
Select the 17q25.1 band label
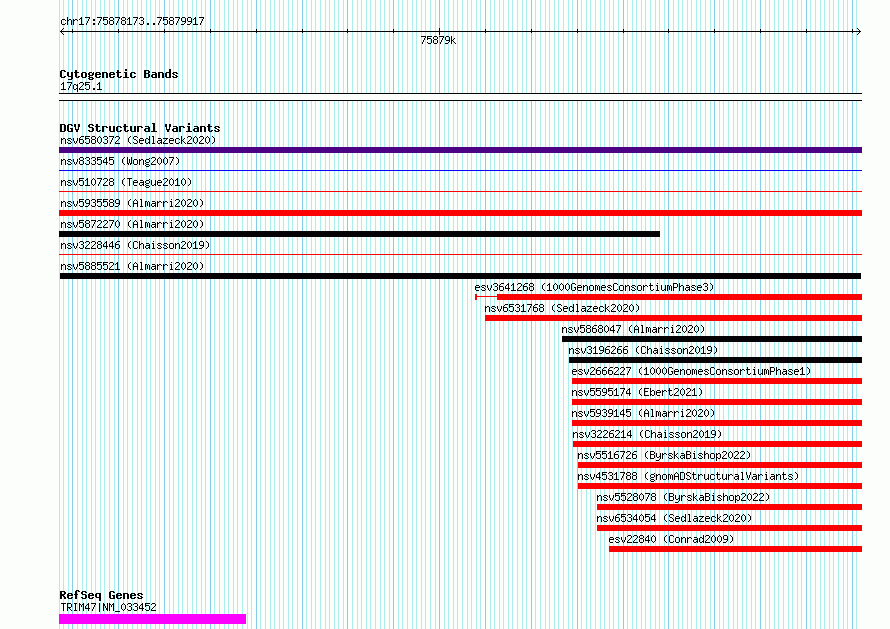[81, 86]
